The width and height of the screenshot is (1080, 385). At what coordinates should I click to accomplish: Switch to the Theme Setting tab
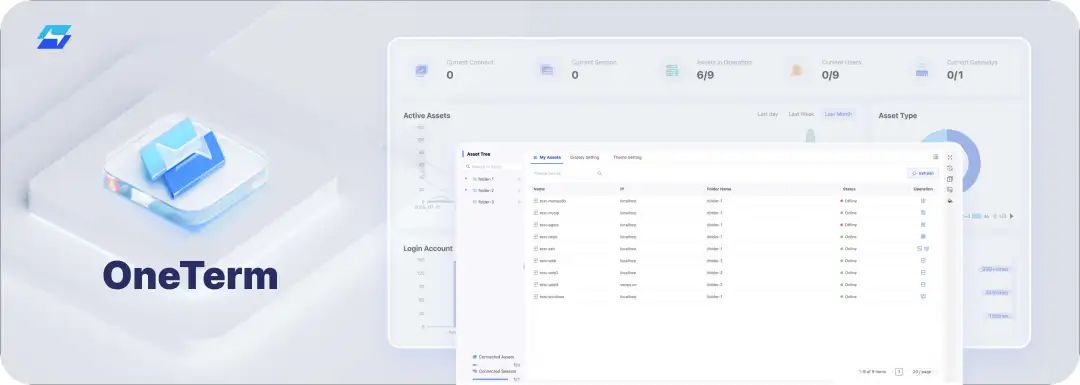click(x=627, y=158)
